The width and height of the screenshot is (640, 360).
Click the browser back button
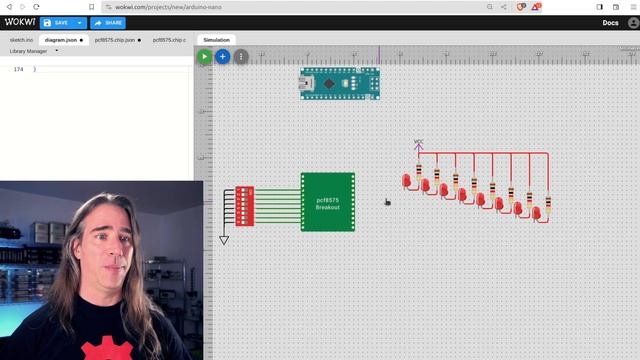click(9, 7)
